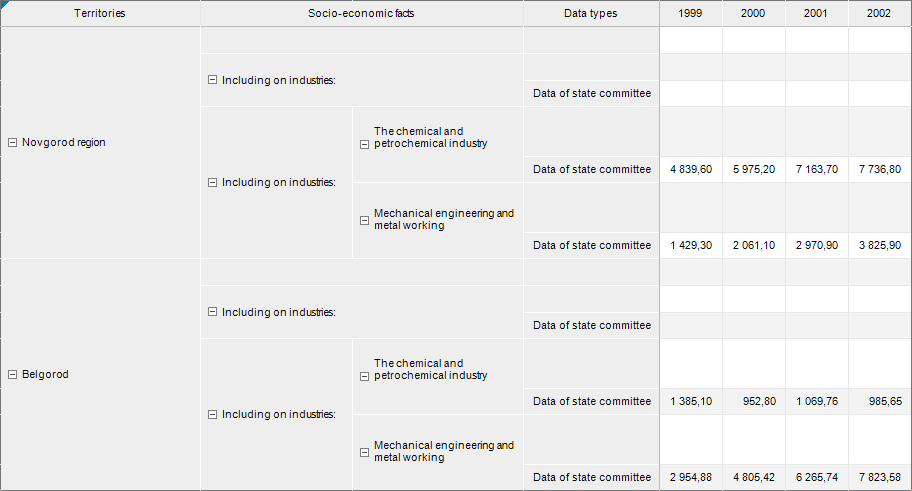
Task: Select the cell showing 2 061,10
Action: 753,246
